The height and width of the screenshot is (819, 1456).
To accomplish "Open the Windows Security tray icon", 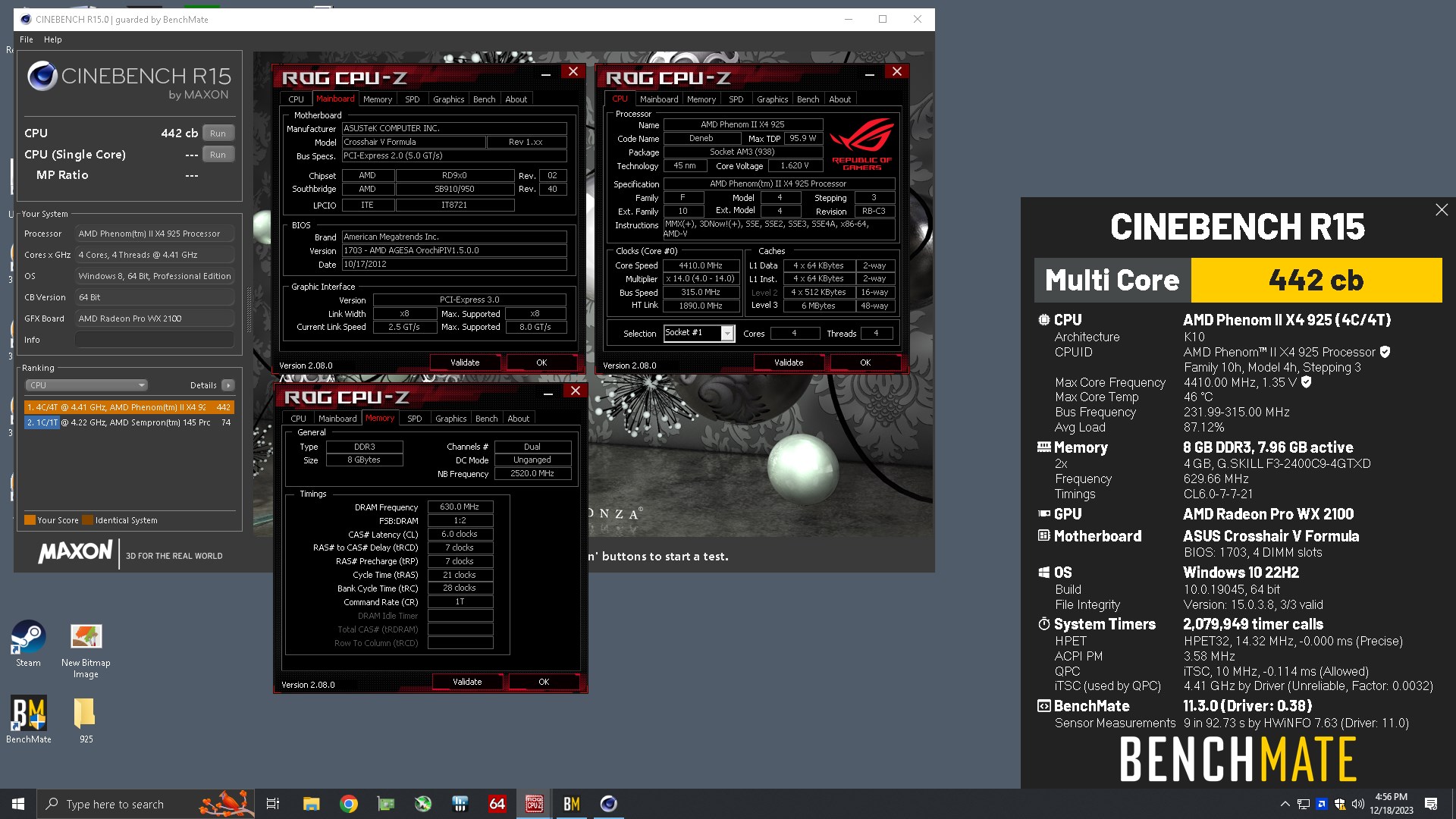I will 1339,804.
